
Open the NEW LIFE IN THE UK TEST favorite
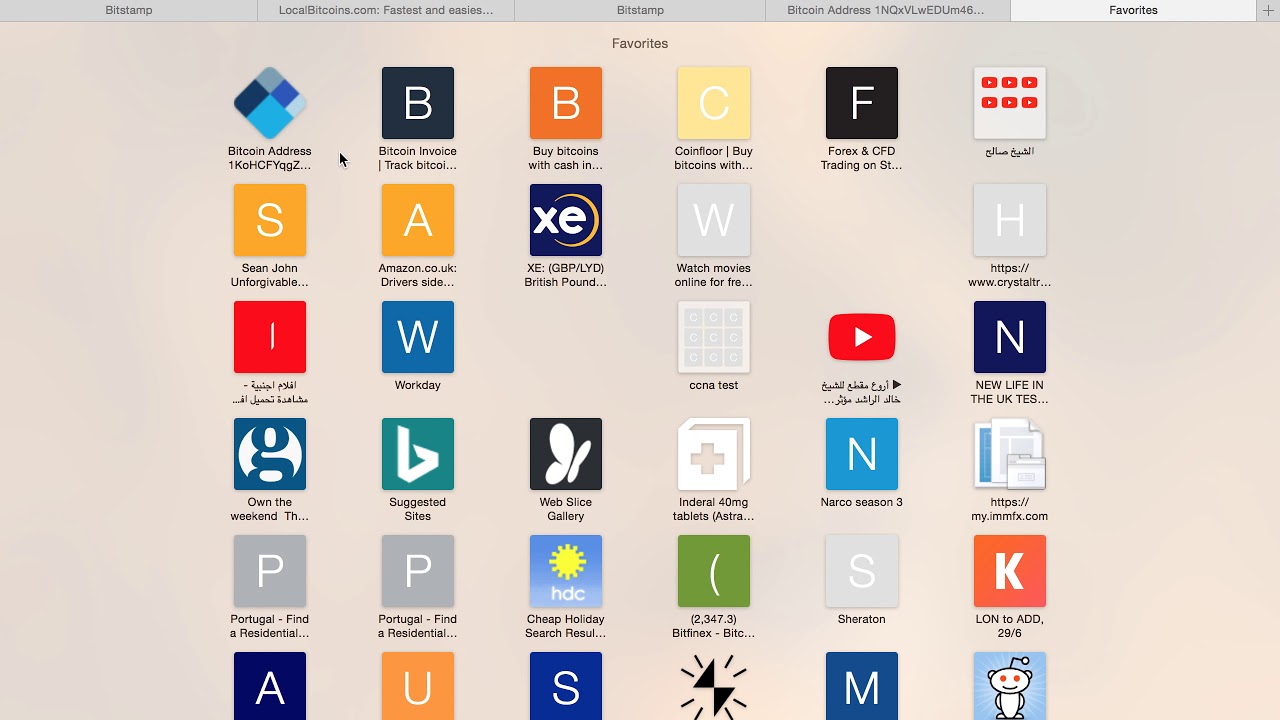[1010, 337]
